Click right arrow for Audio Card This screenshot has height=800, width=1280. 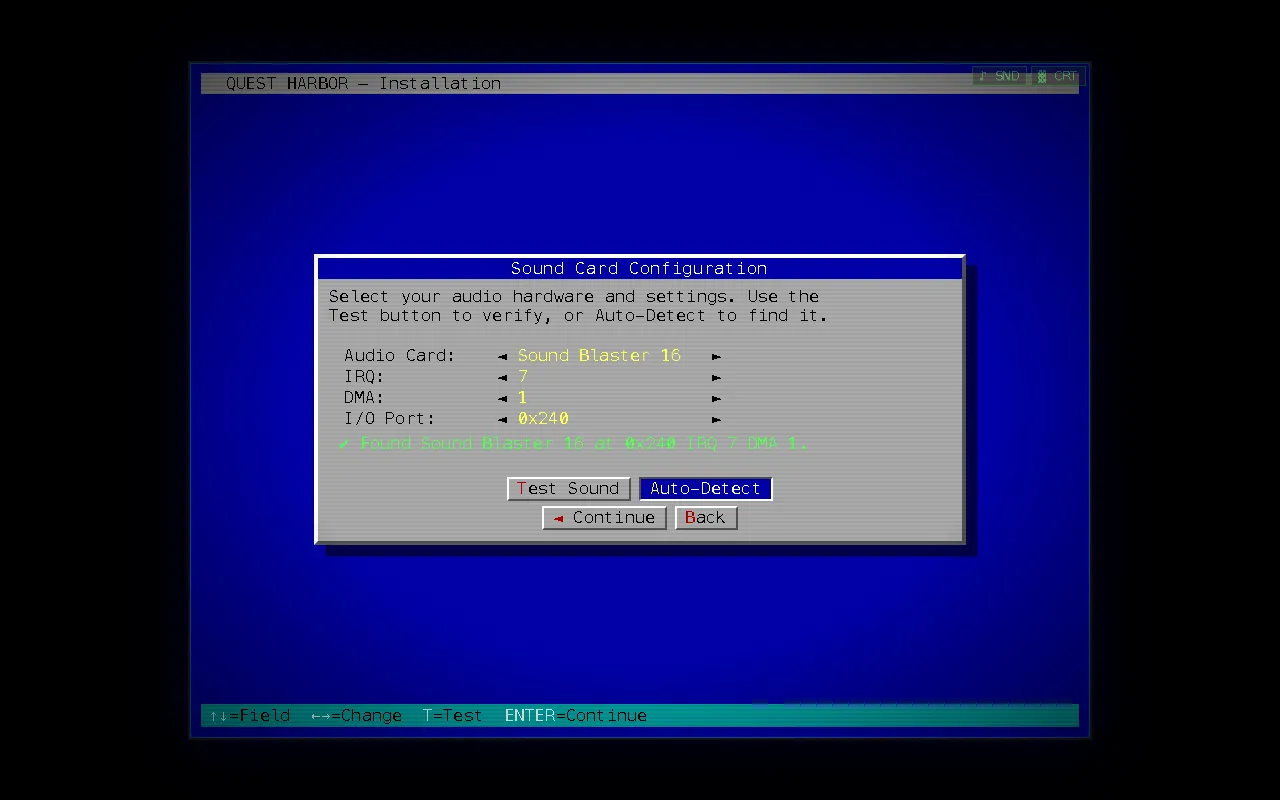click(716, 356)
